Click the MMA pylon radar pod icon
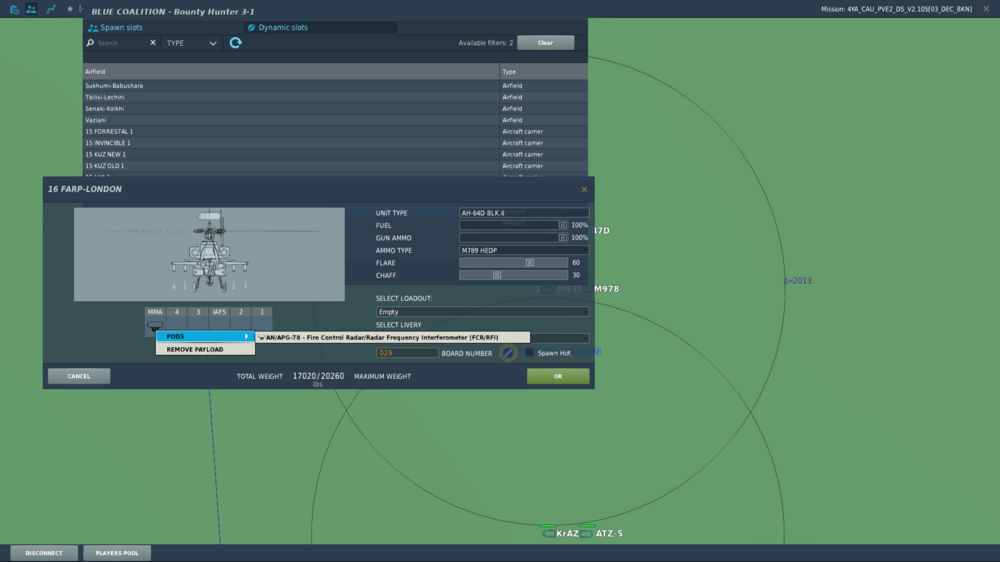This screenshot has height=562, width=1000. 155,325
